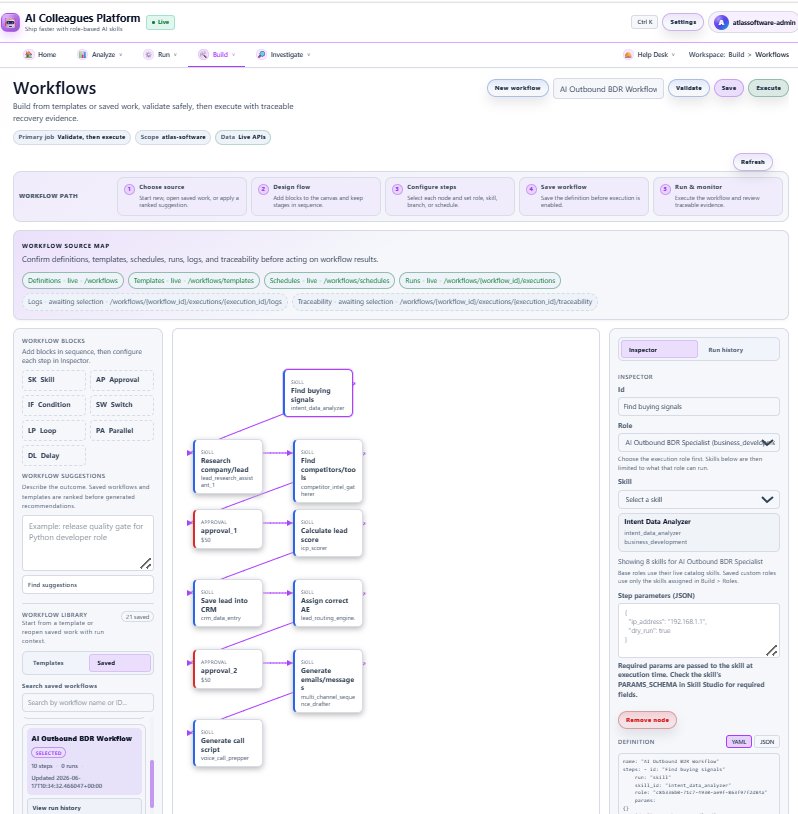This screenshot has height=814, width=798.
Task: Select the AI Outbound BDR Workflow card
Action: (x=84, y=761)
